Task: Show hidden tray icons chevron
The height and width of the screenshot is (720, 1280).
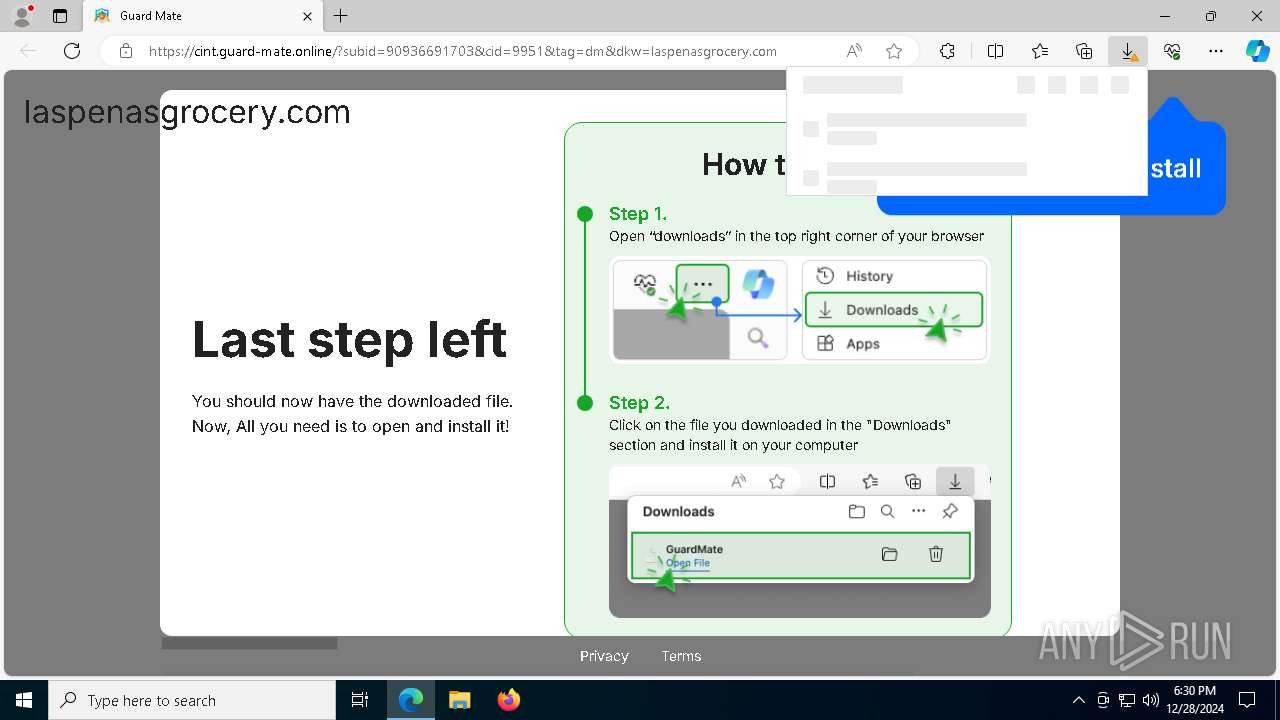Action: (1078, 700)
